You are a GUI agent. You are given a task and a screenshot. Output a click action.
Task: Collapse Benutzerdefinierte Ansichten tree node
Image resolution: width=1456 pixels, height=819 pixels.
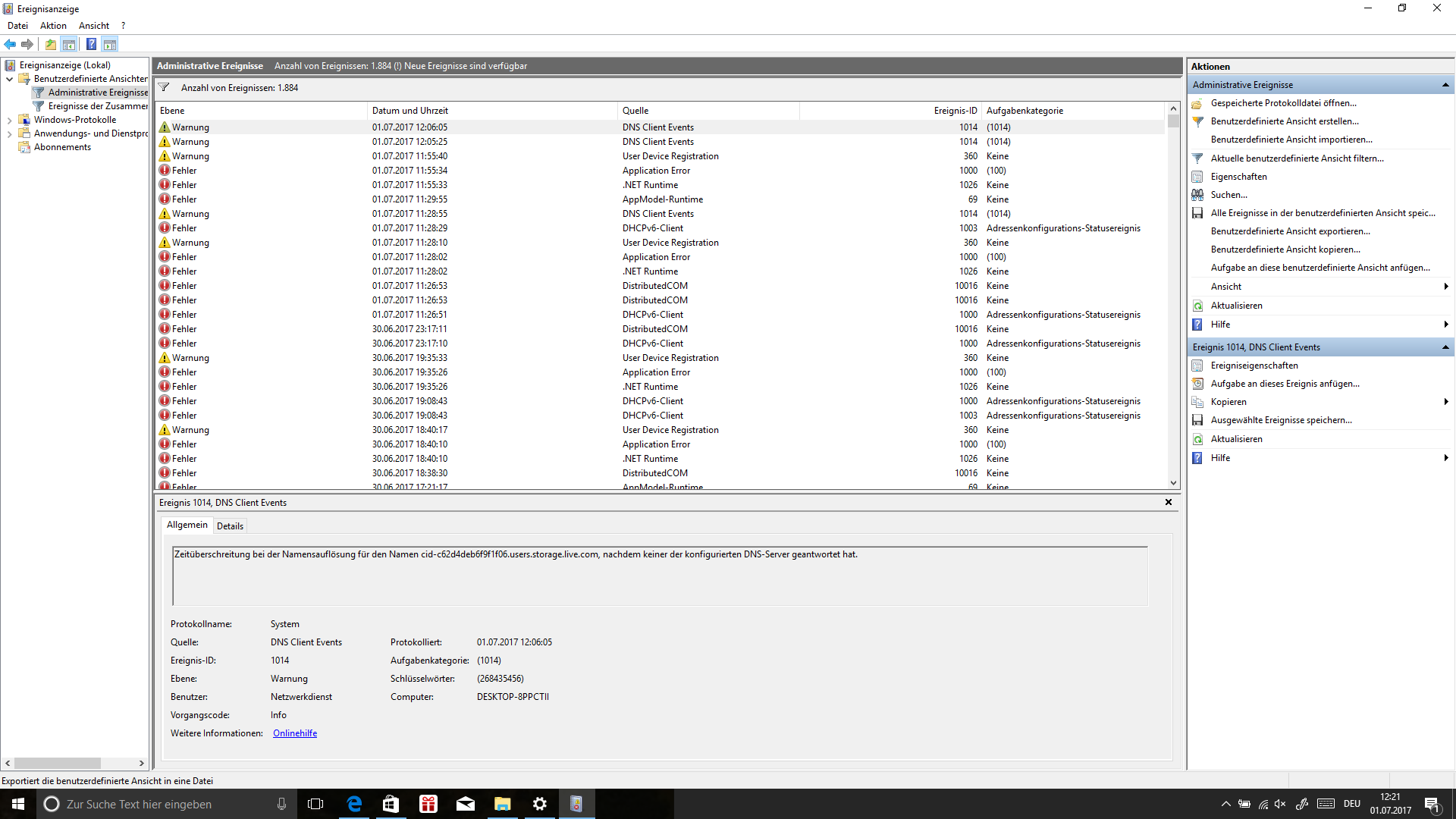pyautogui.click(x=9, y=79)
